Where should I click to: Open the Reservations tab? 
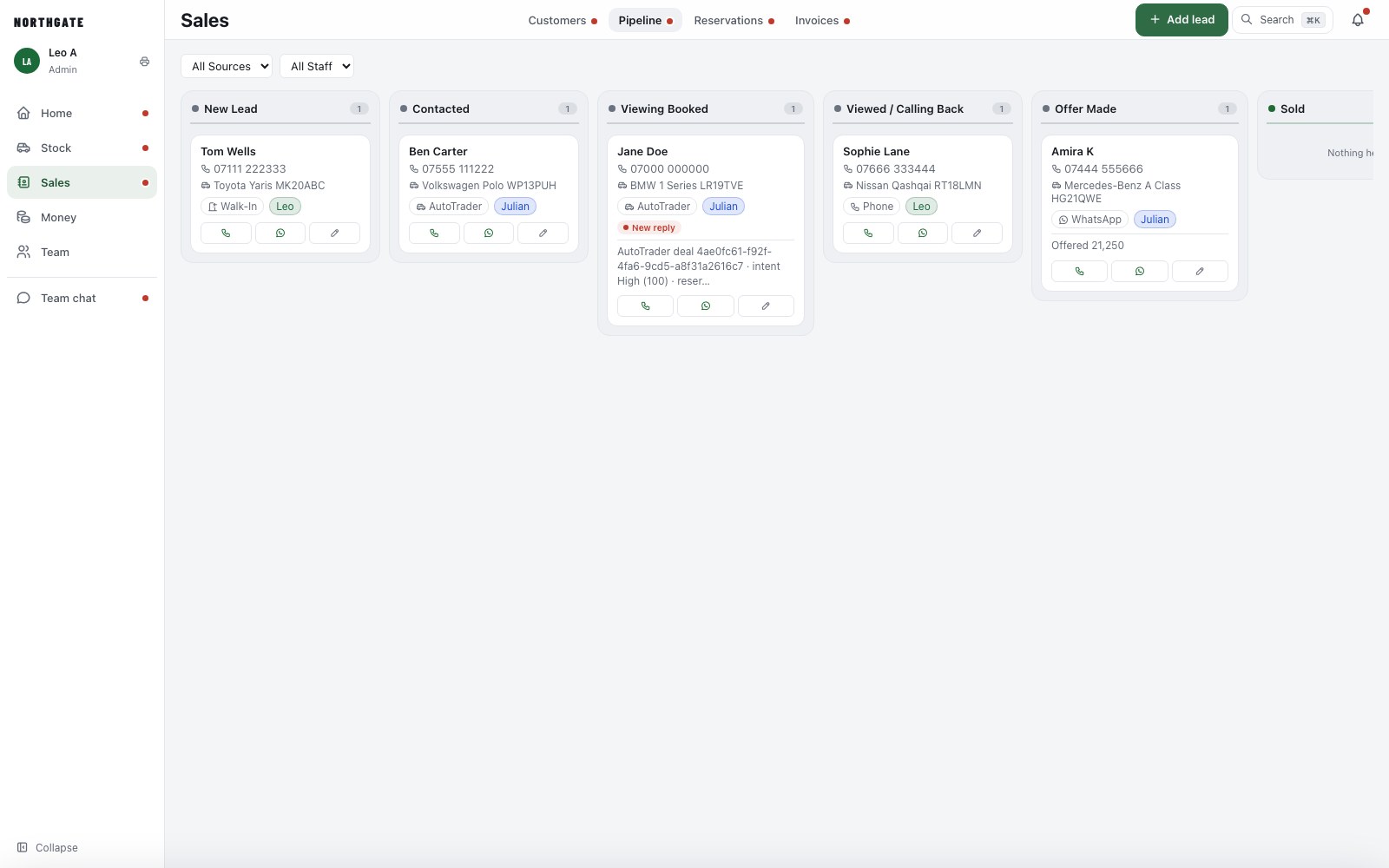(734, 20)
